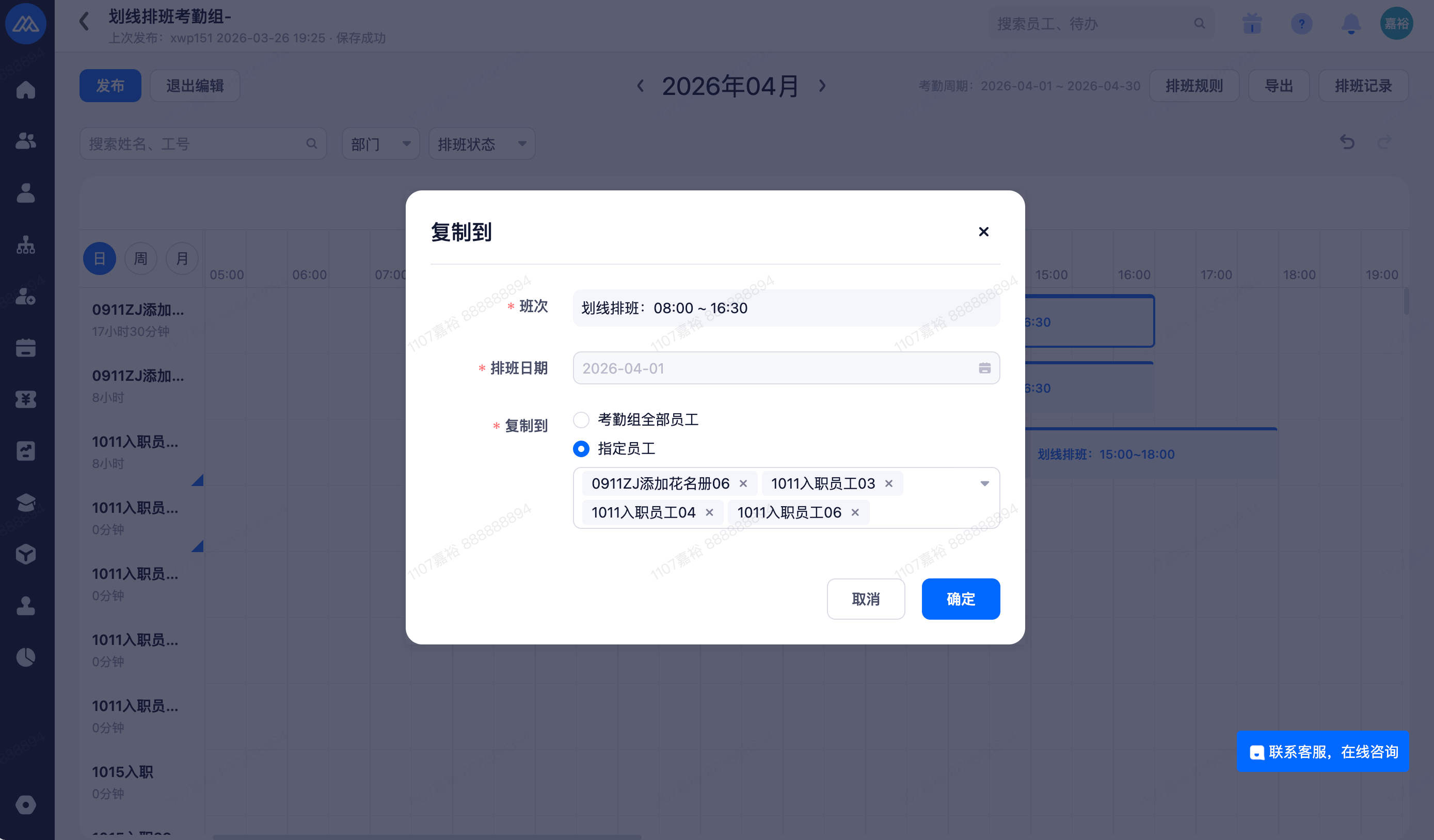Click the 取消 button

pyautogui.click(x=866, y=599)
